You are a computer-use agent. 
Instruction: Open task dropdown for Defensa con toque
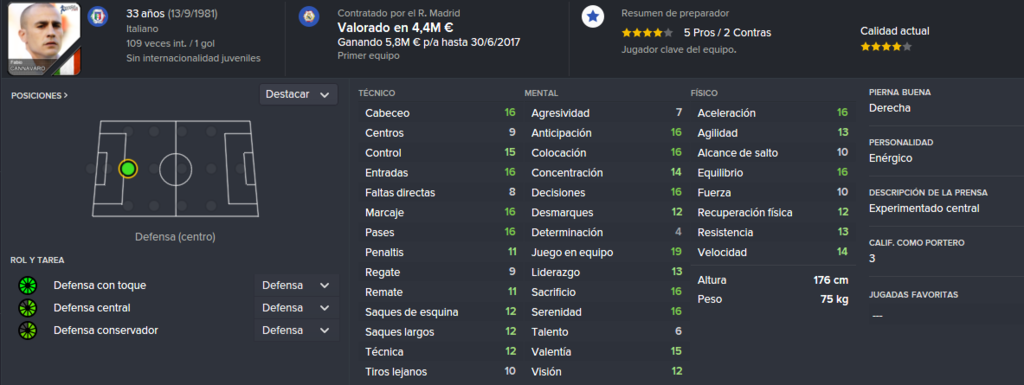pyautogui.click(x=296, y=286)
